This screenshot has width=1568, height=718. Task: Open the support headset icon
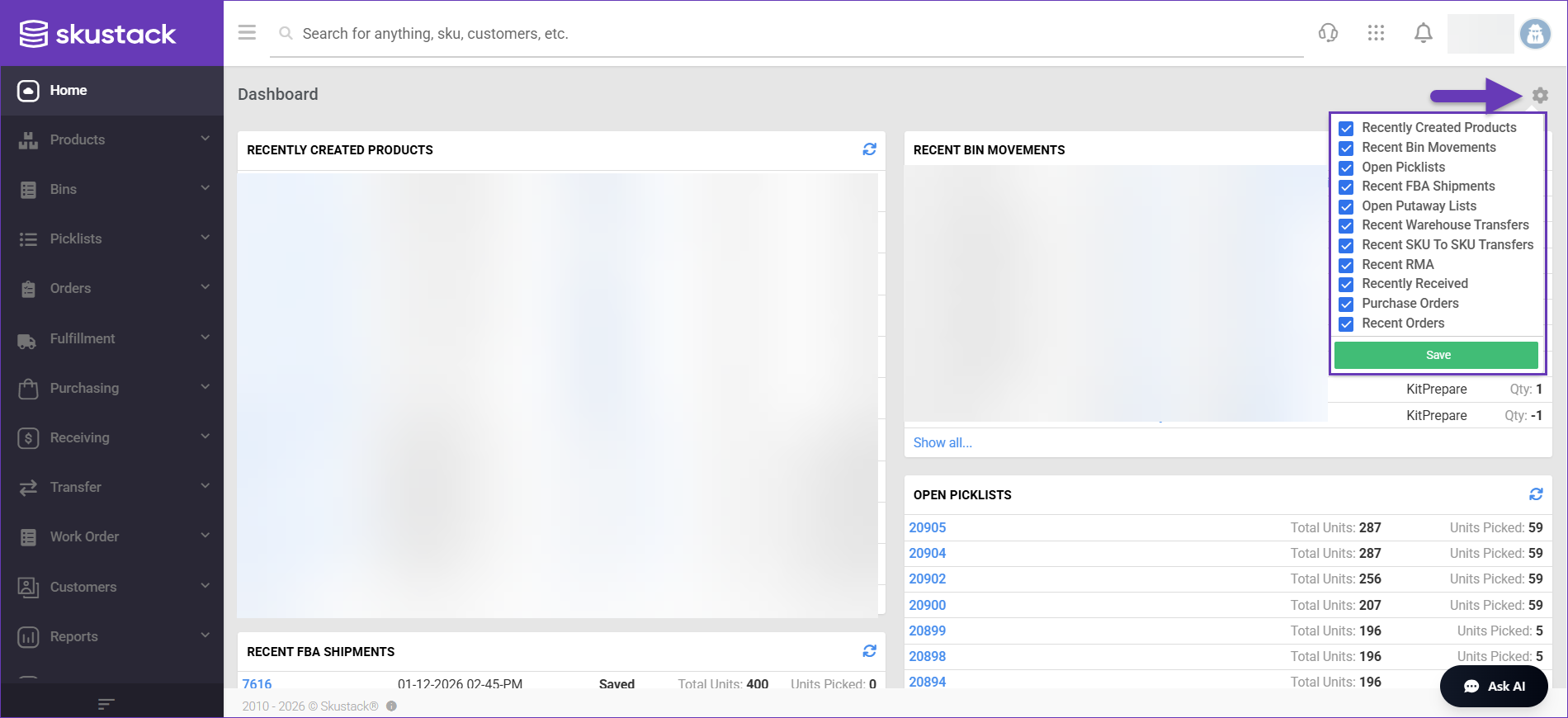pyautogui.click(x=1328, y=33)
